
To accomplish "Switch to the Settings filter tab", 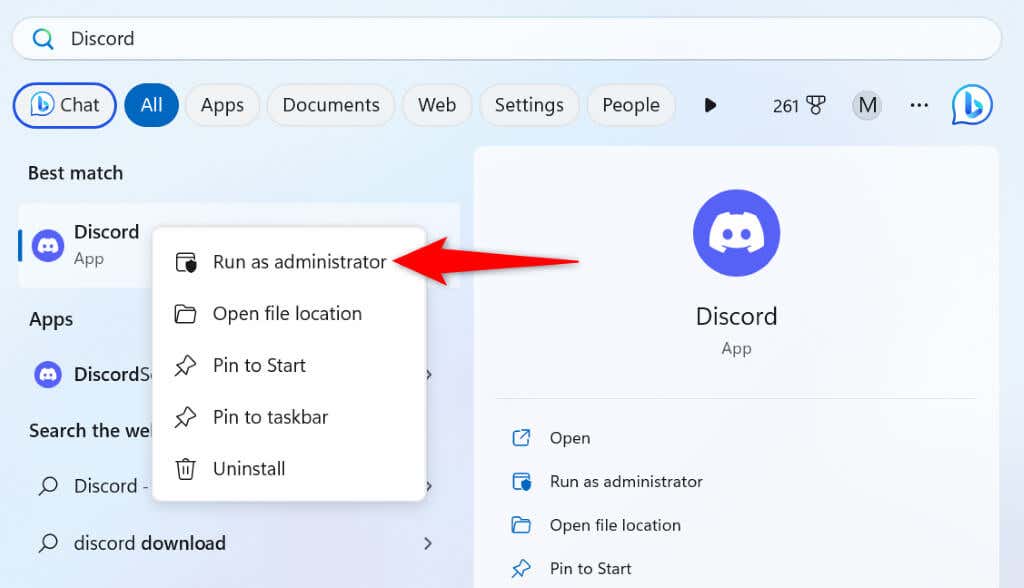I will (x=529, y=105).
